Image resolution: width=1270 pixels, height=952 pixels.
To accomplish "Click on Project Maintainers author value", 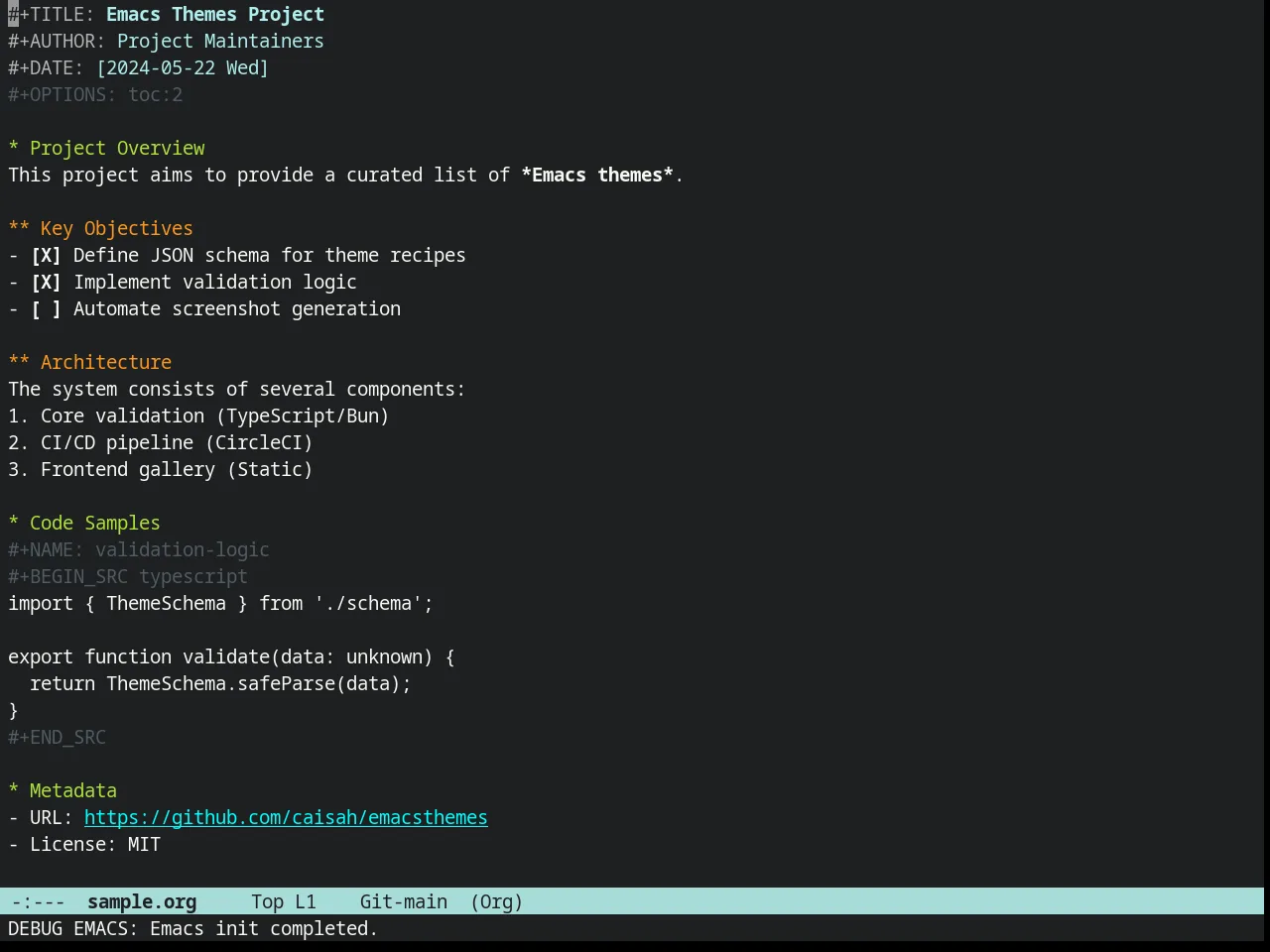I will pyautogui.click(x=220, y=42).
